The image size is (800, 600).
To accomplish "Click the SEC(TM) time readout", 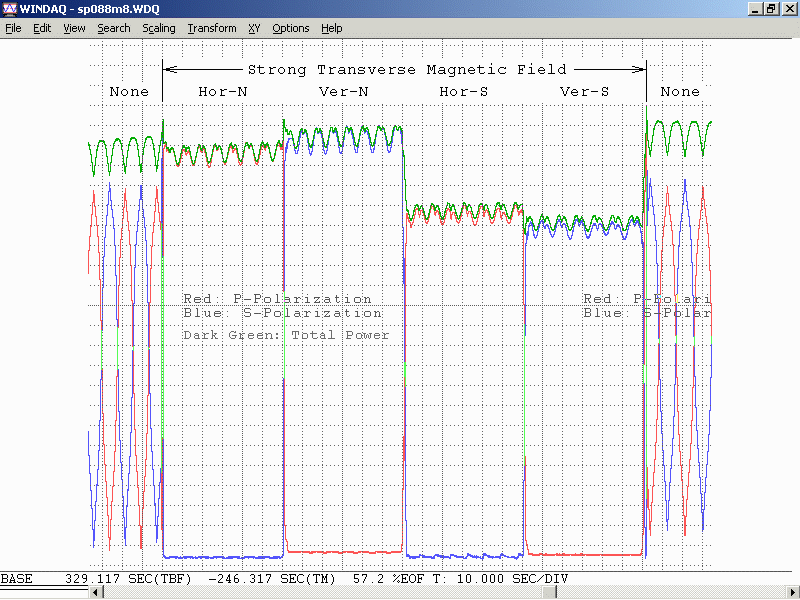I will click(273, 579).
